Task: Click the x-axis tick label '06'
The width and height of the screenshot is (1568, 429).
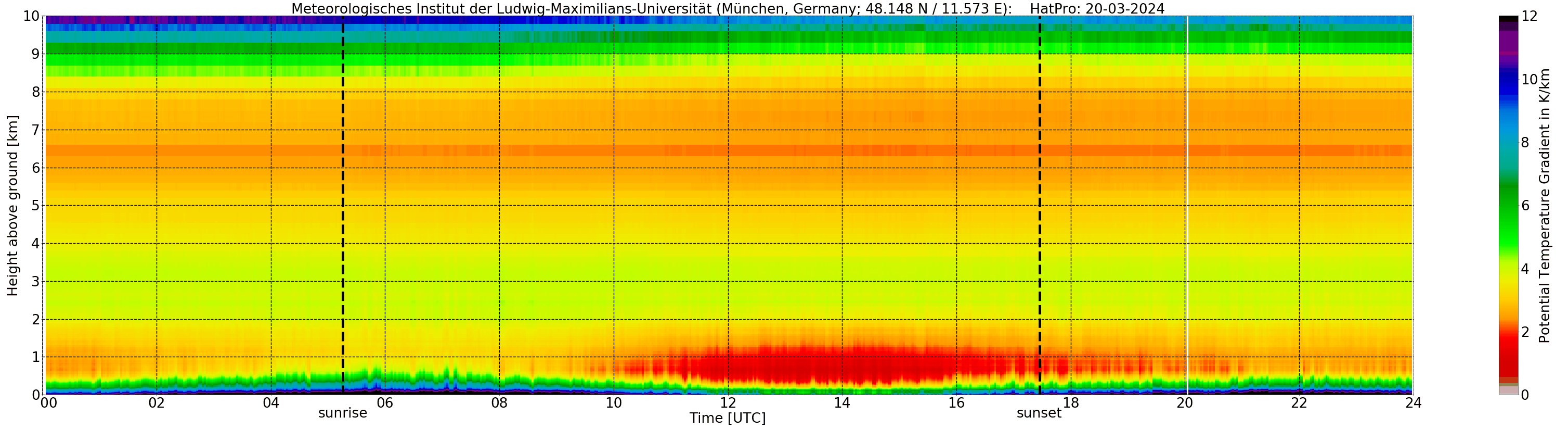Action: [385, 403]
